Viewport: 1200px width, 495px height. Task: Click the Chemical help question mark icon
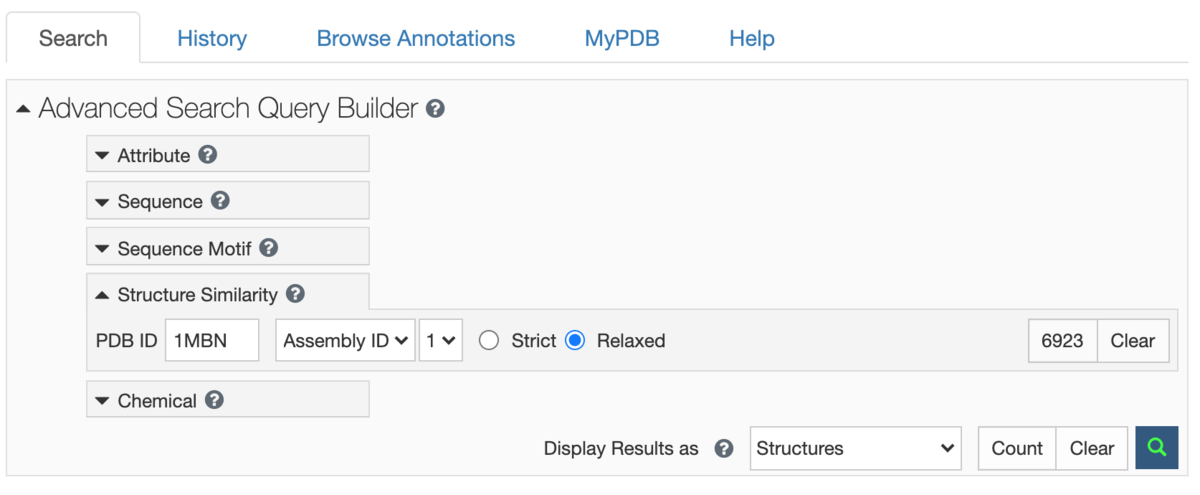[214, 400]
